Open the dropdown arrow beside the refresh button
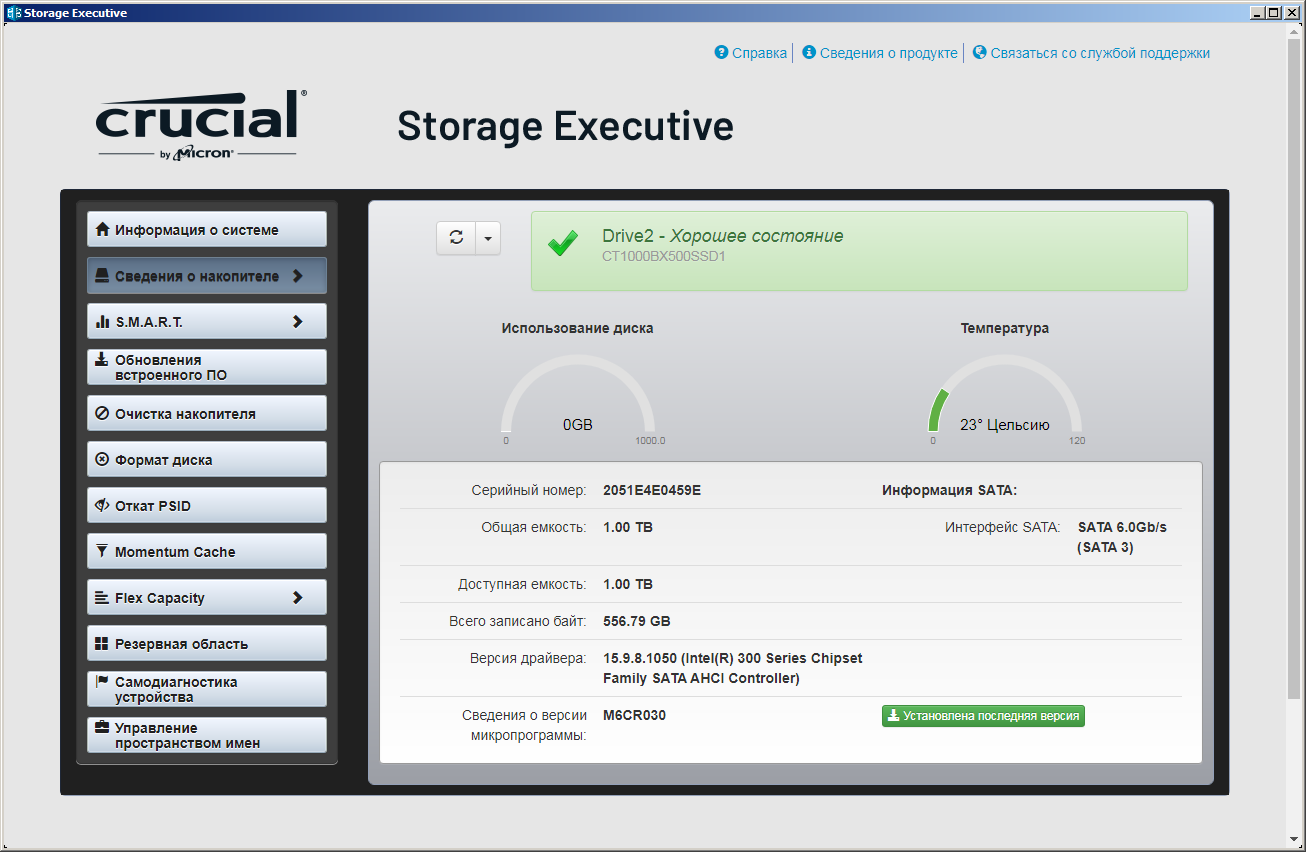 tap(487, 239)
